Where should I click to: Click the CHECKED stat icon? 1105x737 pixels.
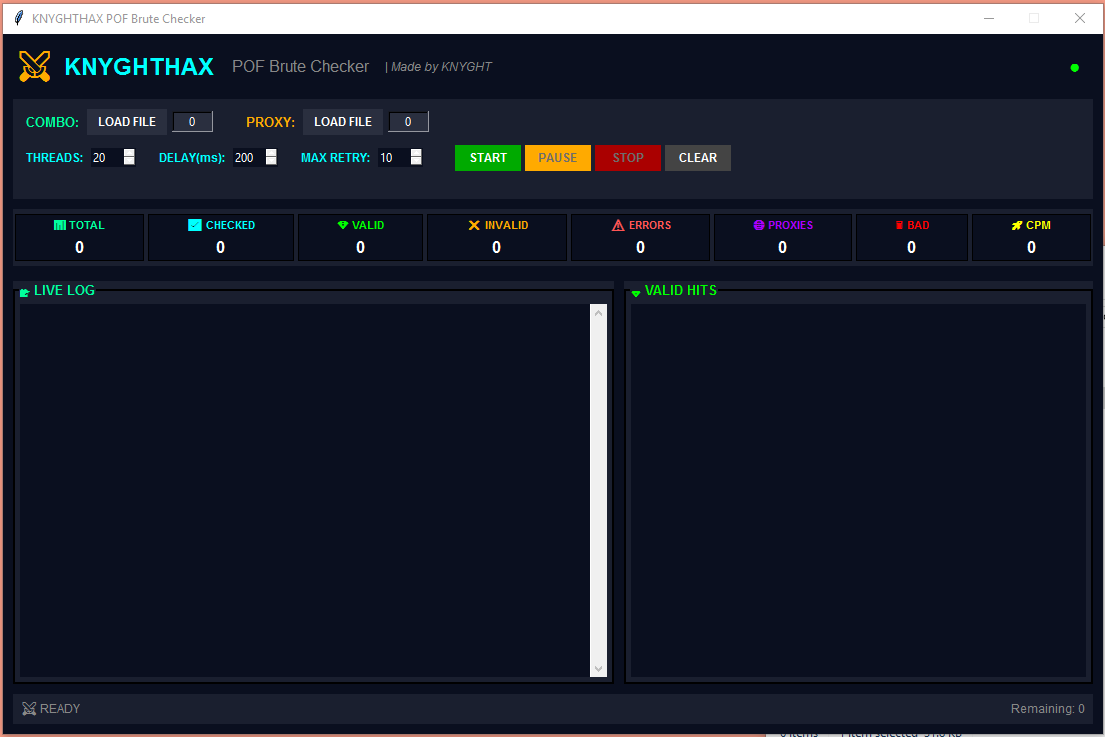click(195, 226)
